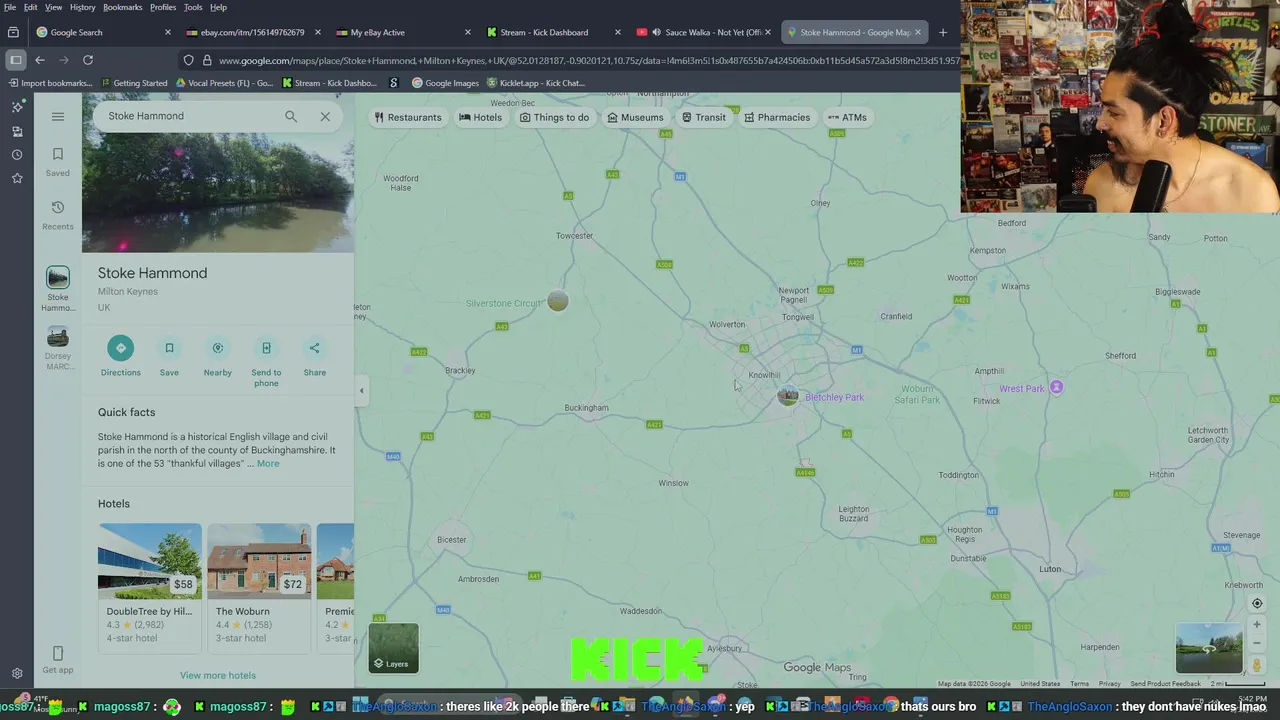Screen dimensions: 1280x720
Task: Click the address bar URL
Action: [x=588, y=60]
